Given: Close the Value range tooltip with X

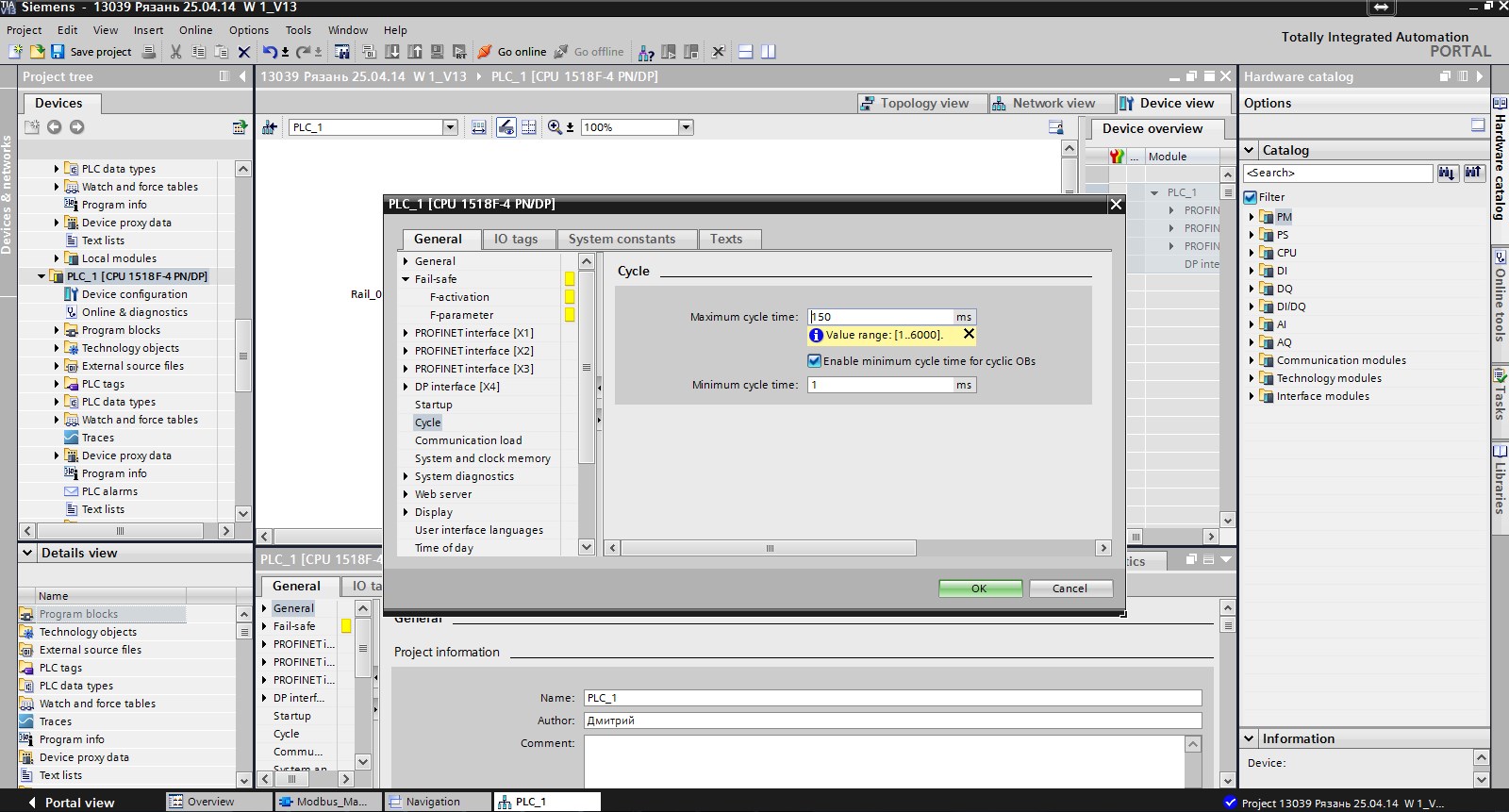Looking at the screenshot, I should (968, 334).
